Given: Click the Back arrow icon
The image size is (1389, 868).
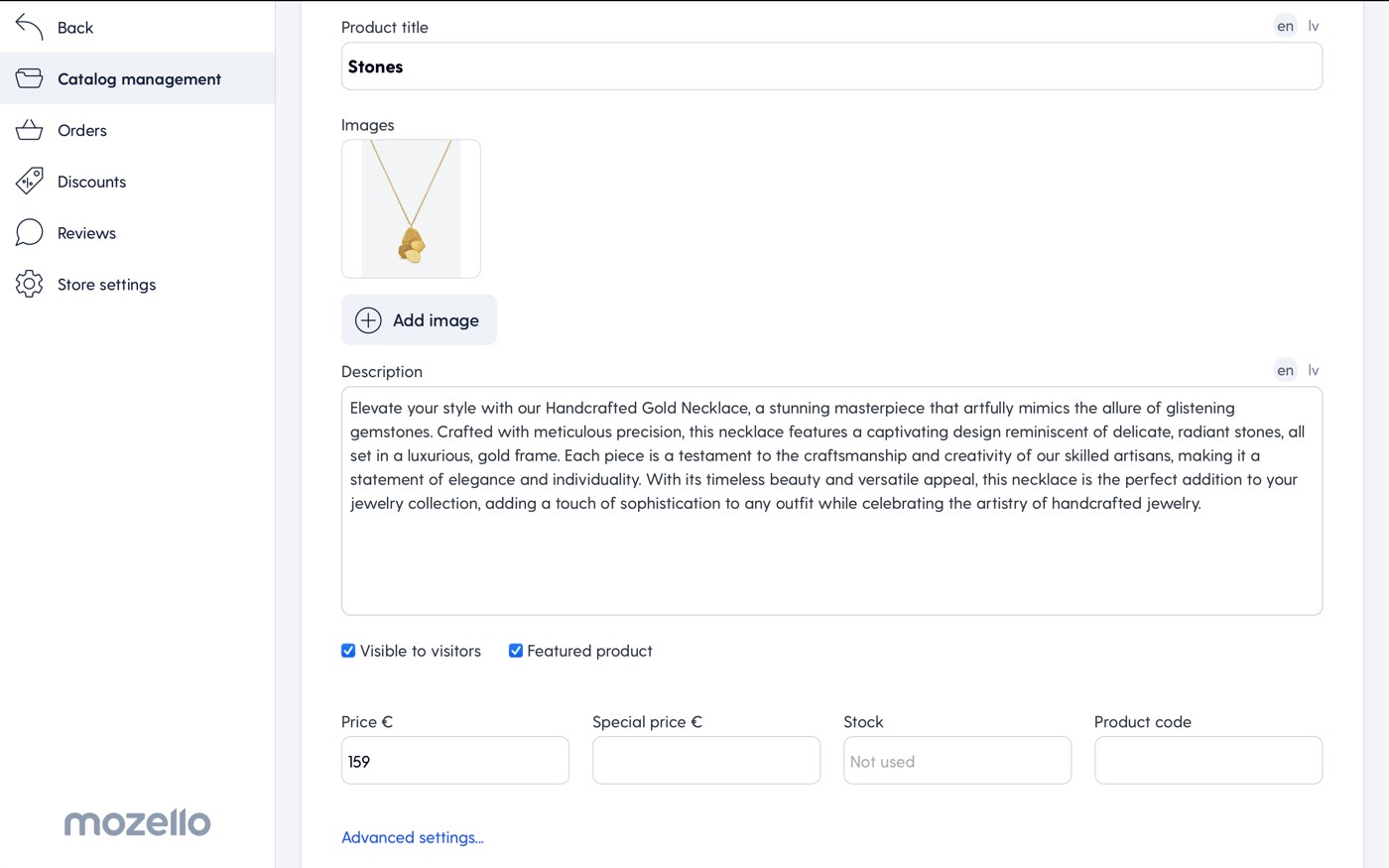Looking at the screenshot, I should tap(30, 28).
